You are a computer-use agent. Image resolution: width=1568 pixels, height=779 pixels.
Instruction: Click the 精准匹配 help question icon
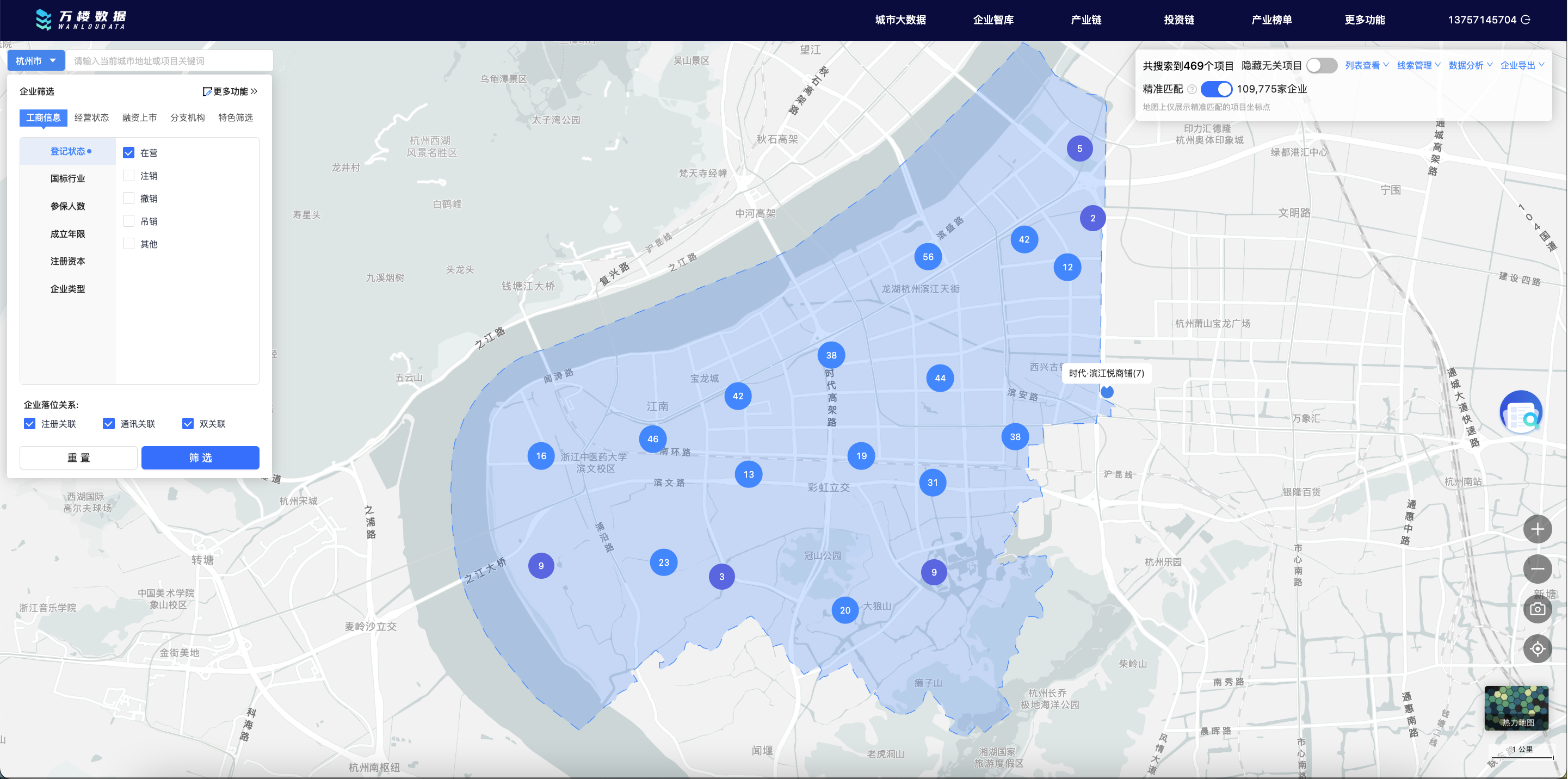pos(1192,89)
